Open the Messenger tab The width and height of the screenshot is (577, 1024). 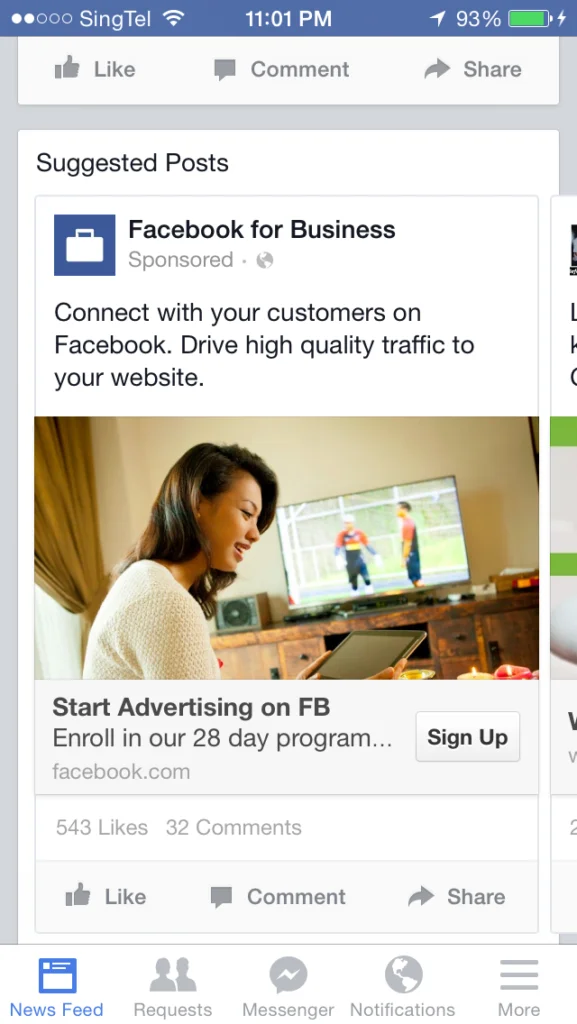click(288, 987)
